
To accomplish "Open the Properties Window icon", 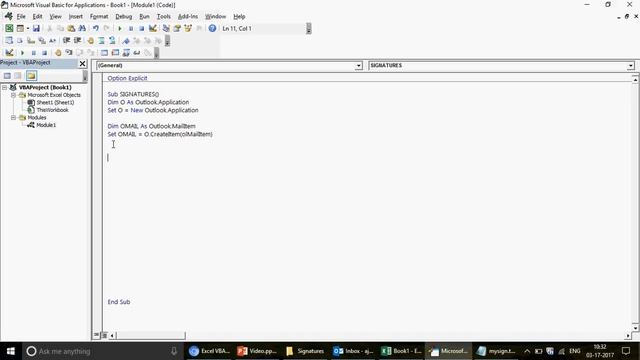I will click(177, 28).
